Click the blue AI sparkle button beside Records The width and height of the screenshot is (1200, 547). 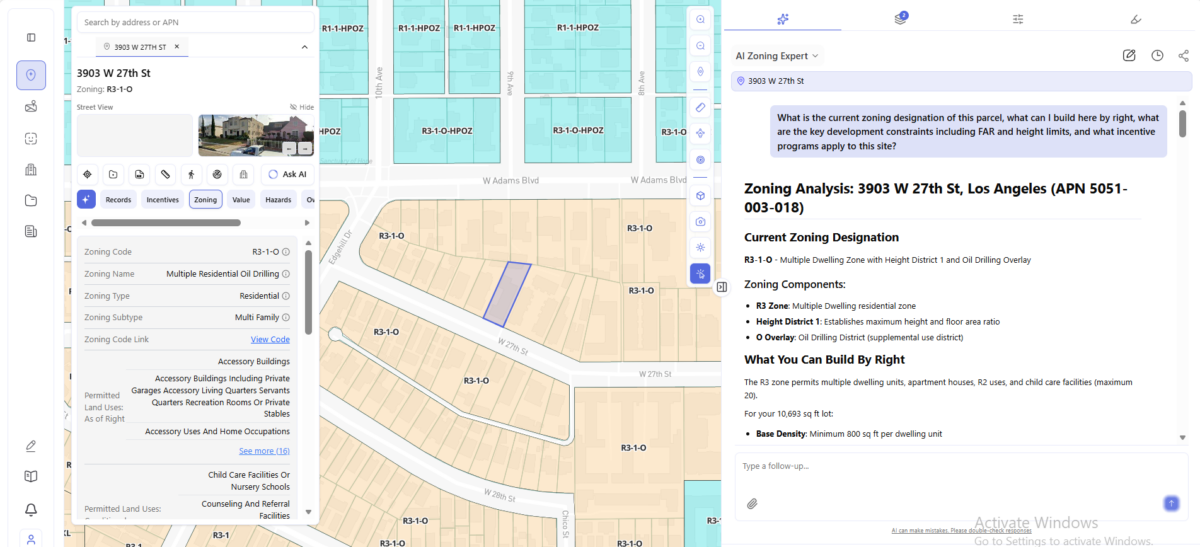point(87,199)
